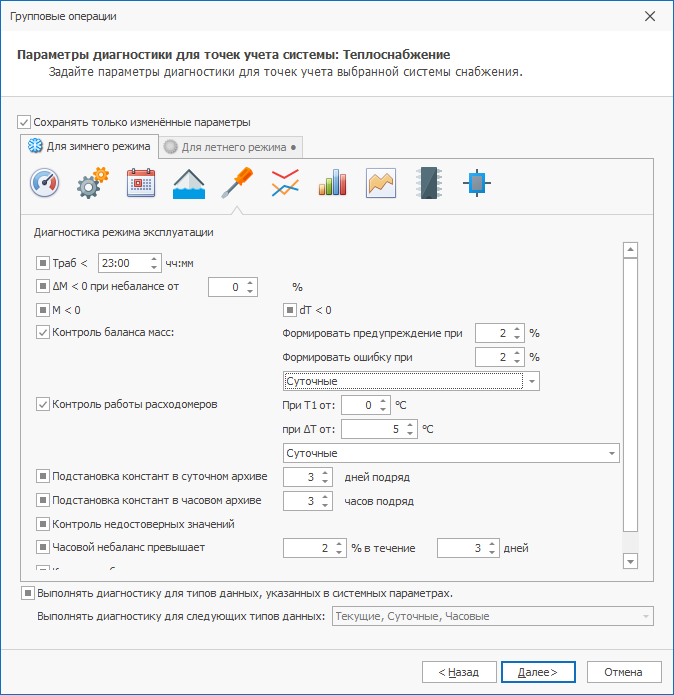Image resolution: width=674 pixels, height=695 pixels.
Task: Uncheck 'Сохранять только изменённые параметры'
Action: 25,122
